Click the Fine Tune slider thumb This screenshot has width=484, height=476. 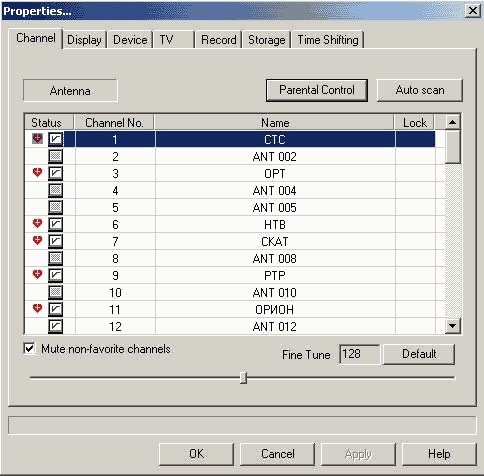click(x=243, y=378)
